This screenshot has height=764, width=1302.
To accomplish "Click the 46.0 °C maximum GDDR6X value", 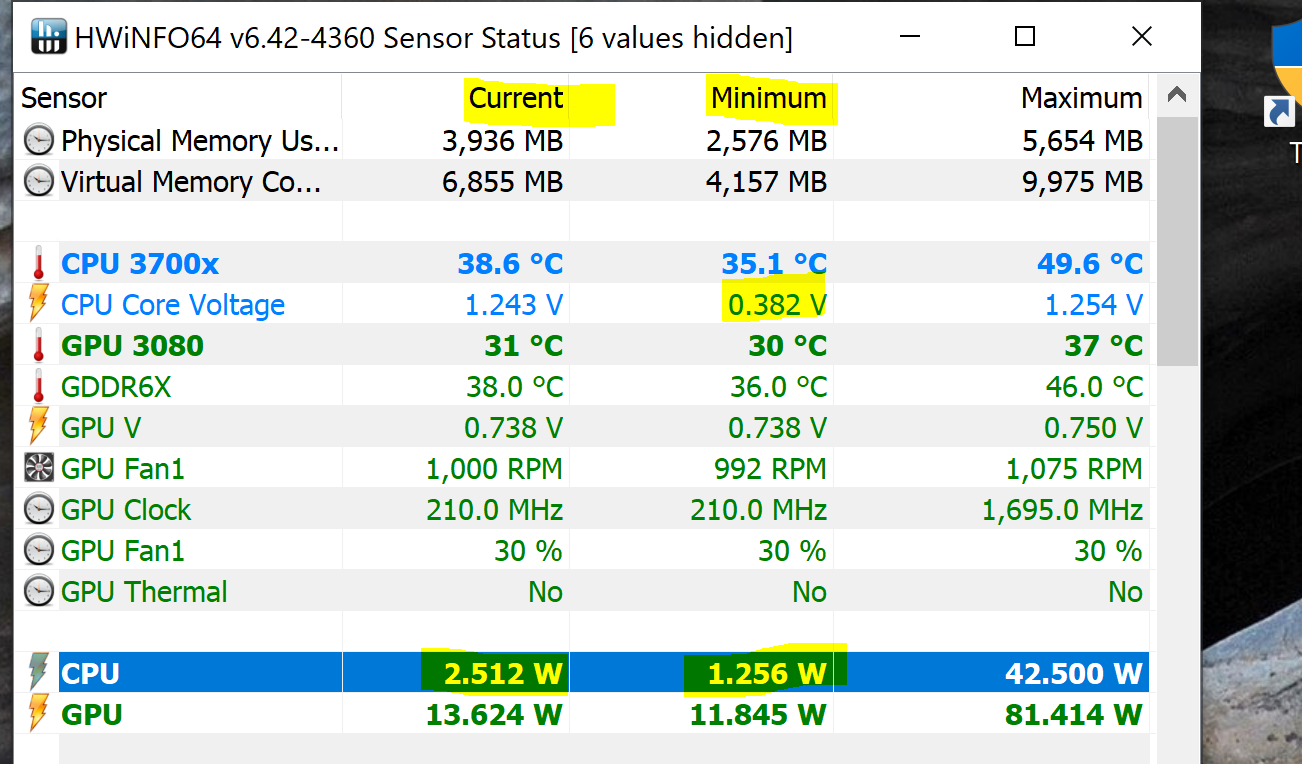I will coord(1093,387).
